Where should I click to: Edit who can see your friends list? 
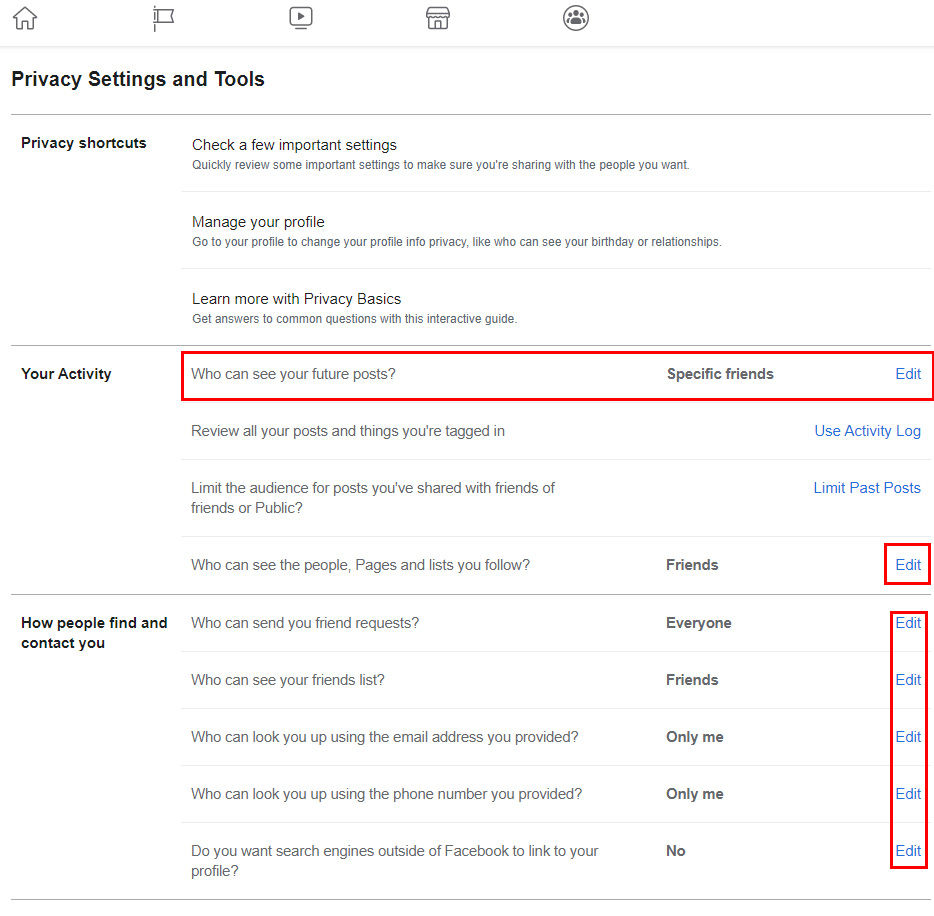[x=907, y=680]
